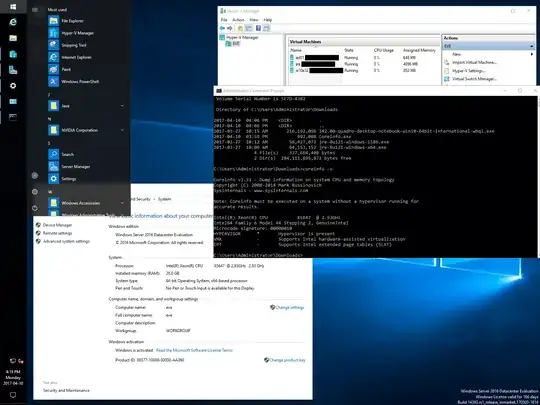540x405 pixels.
Task: Click the Forward arrow in Hyper-V toolbar
Action: (x=230, y=28)
